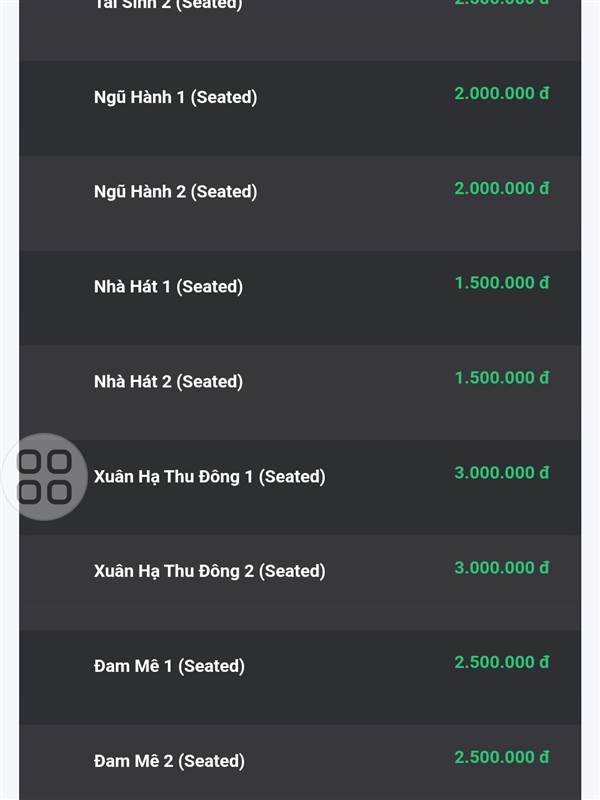This screenshot has height=800, width=600.
Task: Click the 2.000.000 đ price for Ngũ Hành 1
Action: coord(502,93)
